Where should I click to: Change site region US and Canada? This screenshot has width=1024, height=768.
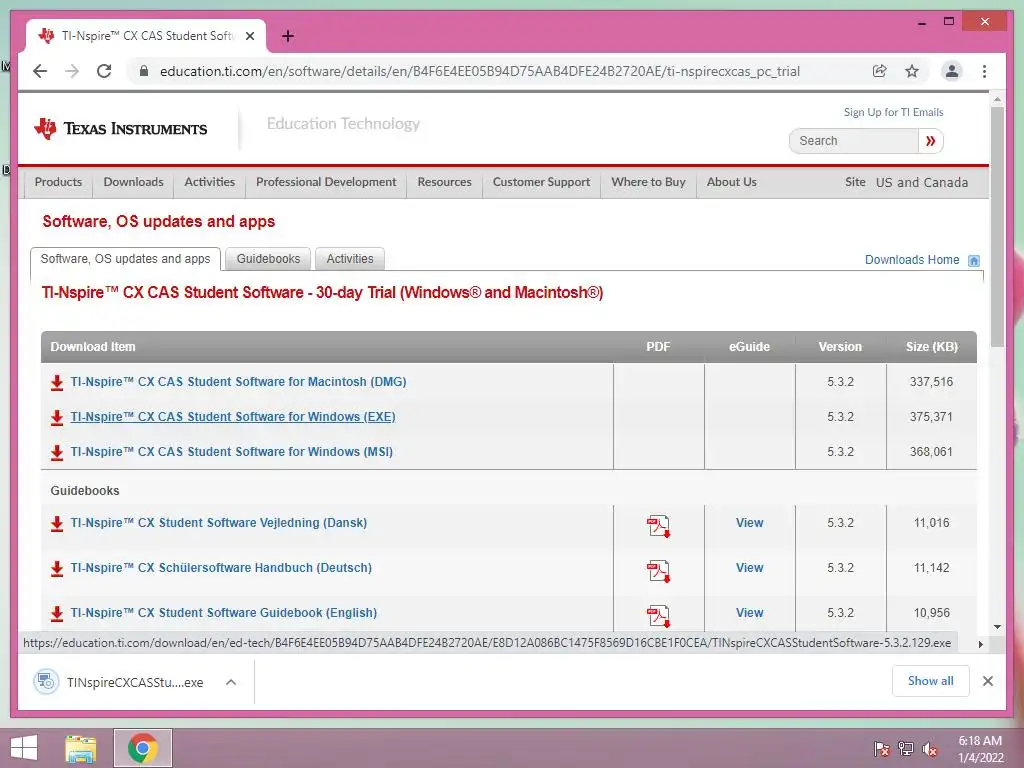click(921, 183)
